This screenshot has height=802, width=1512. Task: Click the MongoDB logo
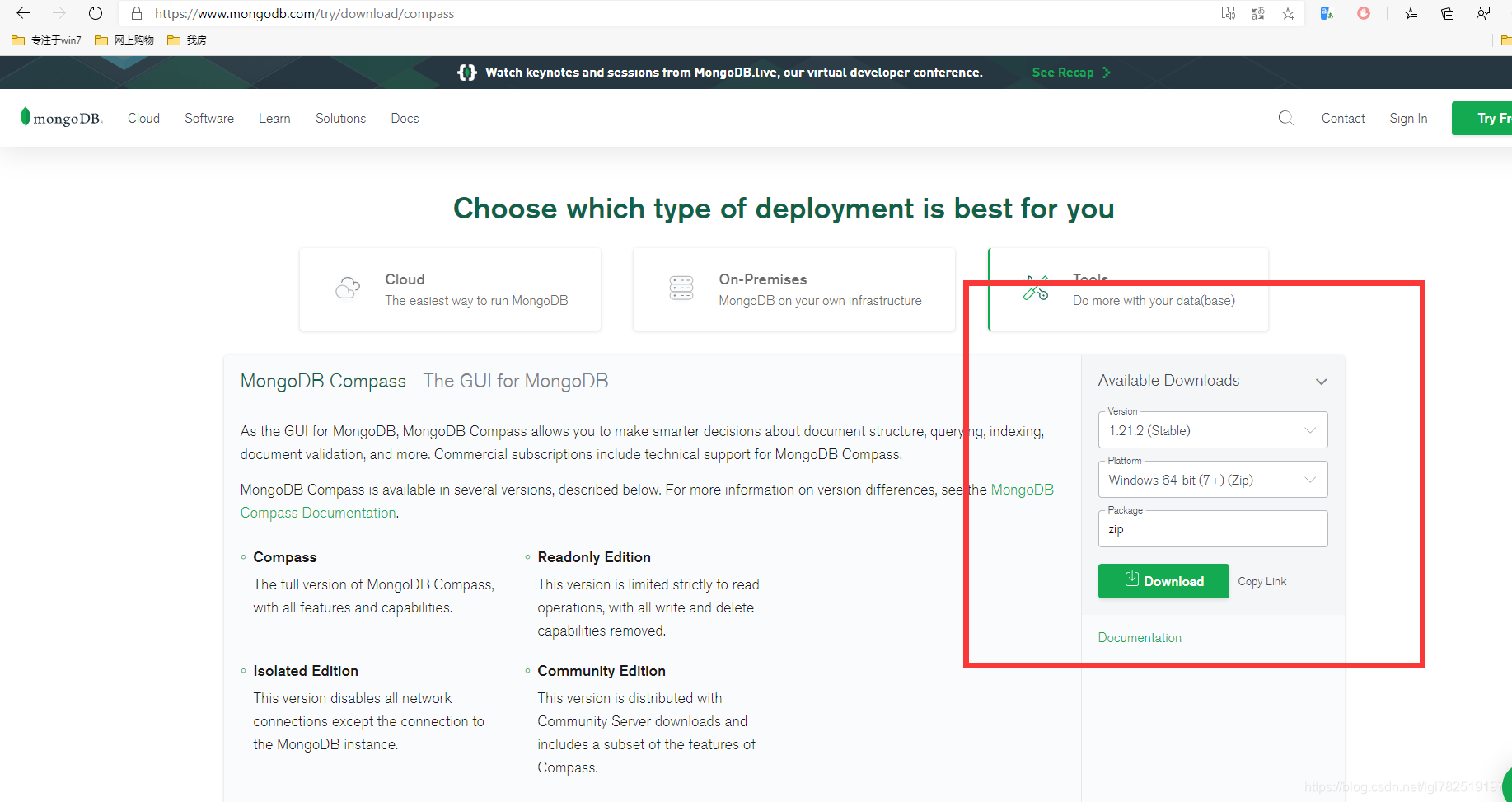(x=61, y=118)
